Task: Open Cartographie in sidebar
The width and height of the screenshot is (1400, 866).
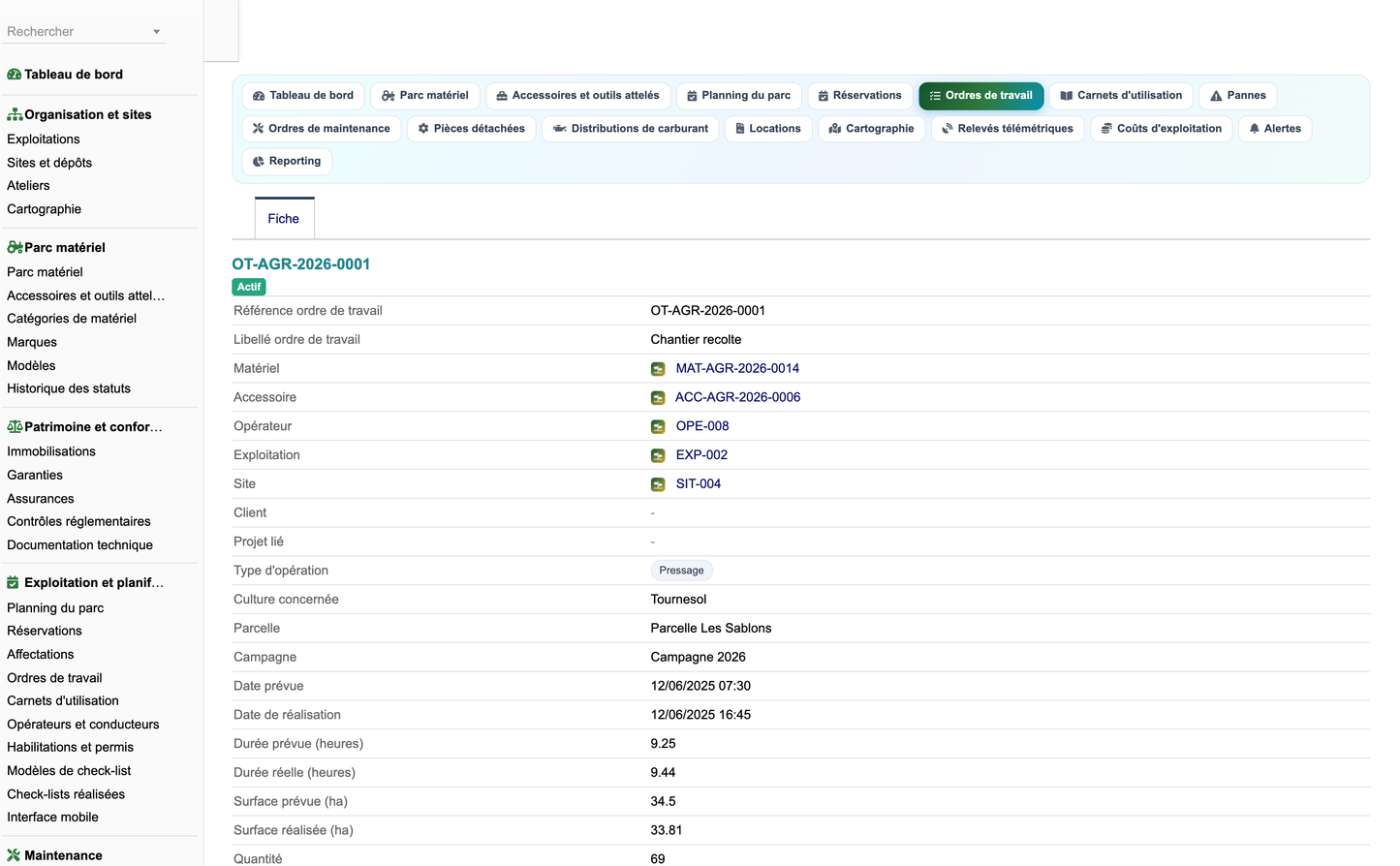Action: pyautogui.click(x=45, y=209)
